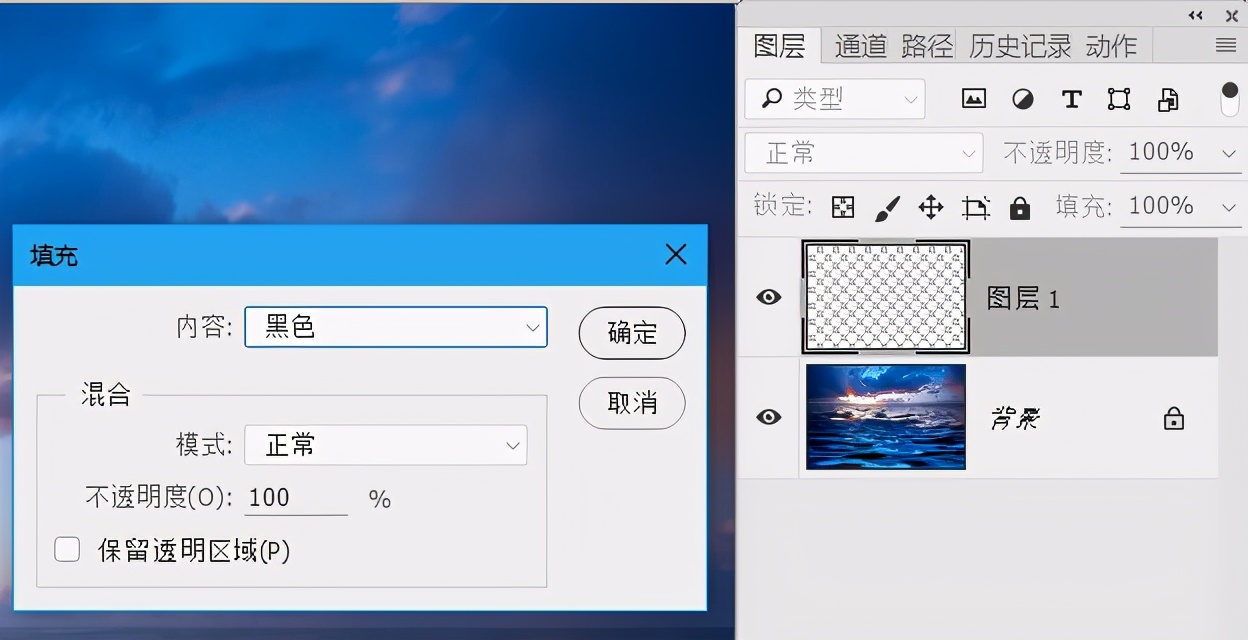
Task: Select the 背景 layer thumbnail
Action: pos(886,417)
